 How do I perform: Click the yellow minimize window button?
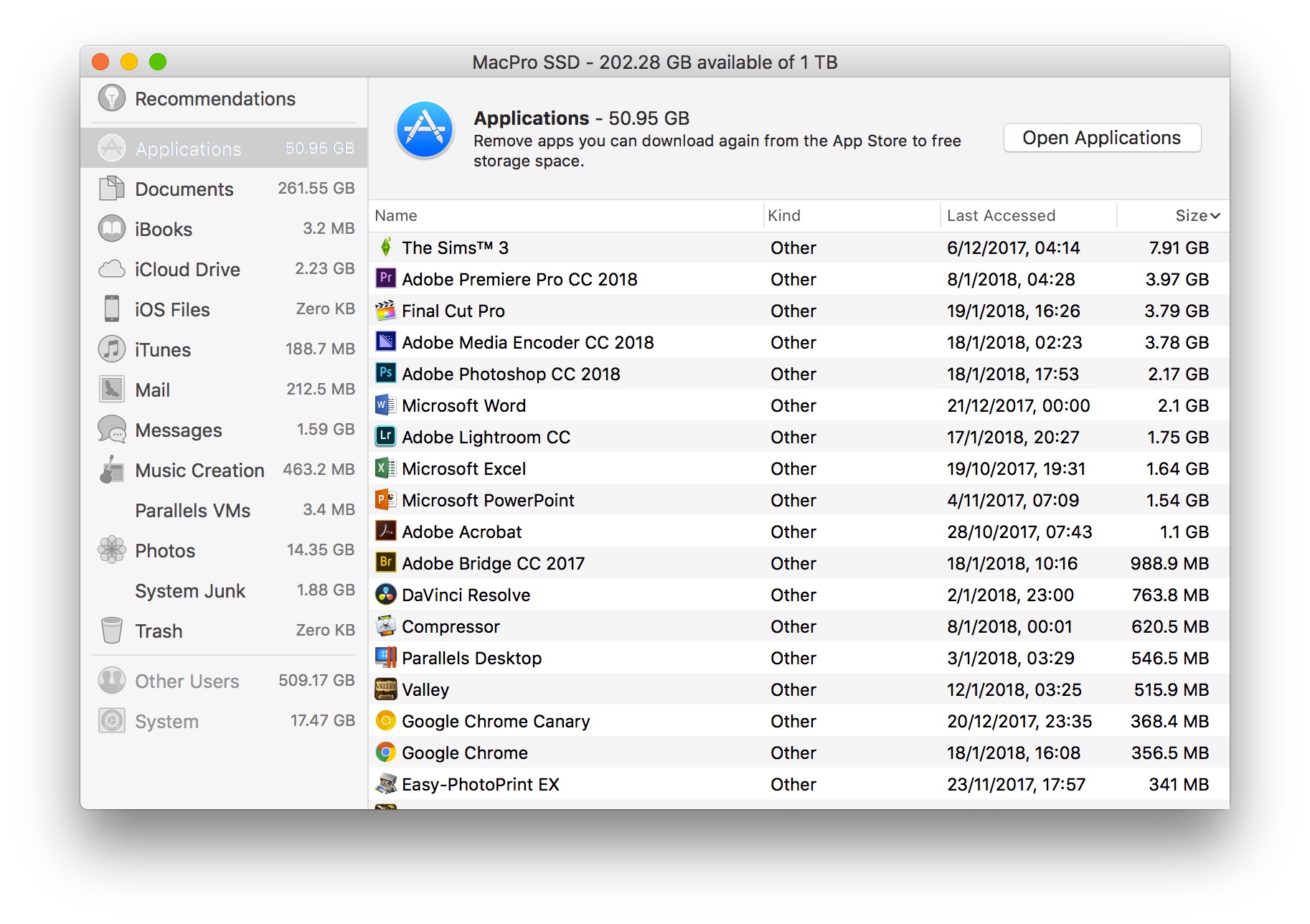pos(129,62)
